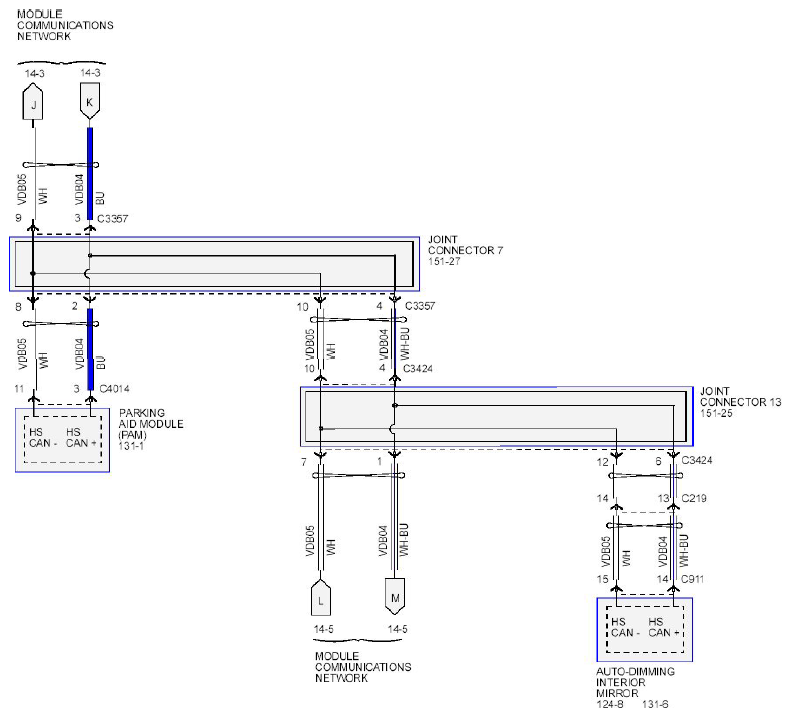The image size is (791, 717).
Task: Click the Parking Aid Module component box
Action: 62,440
